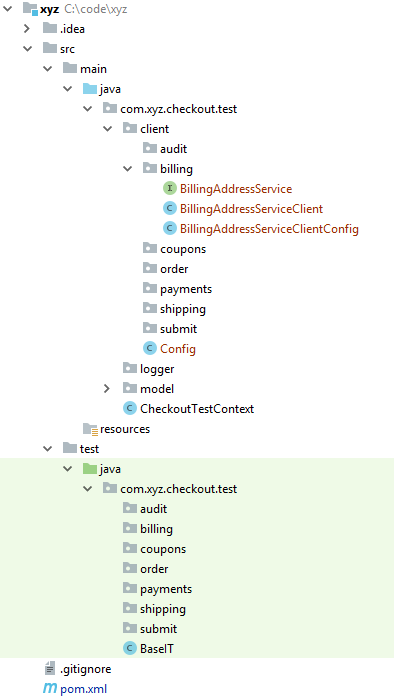Click the BaseIT class icon
Screen dimensions: 394x699
click(130, 649)
